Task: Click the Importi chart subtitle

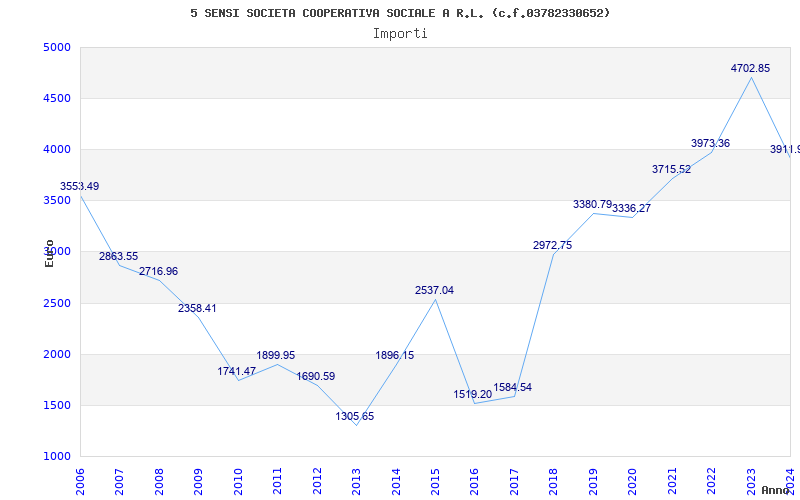Action: (400, 34)
